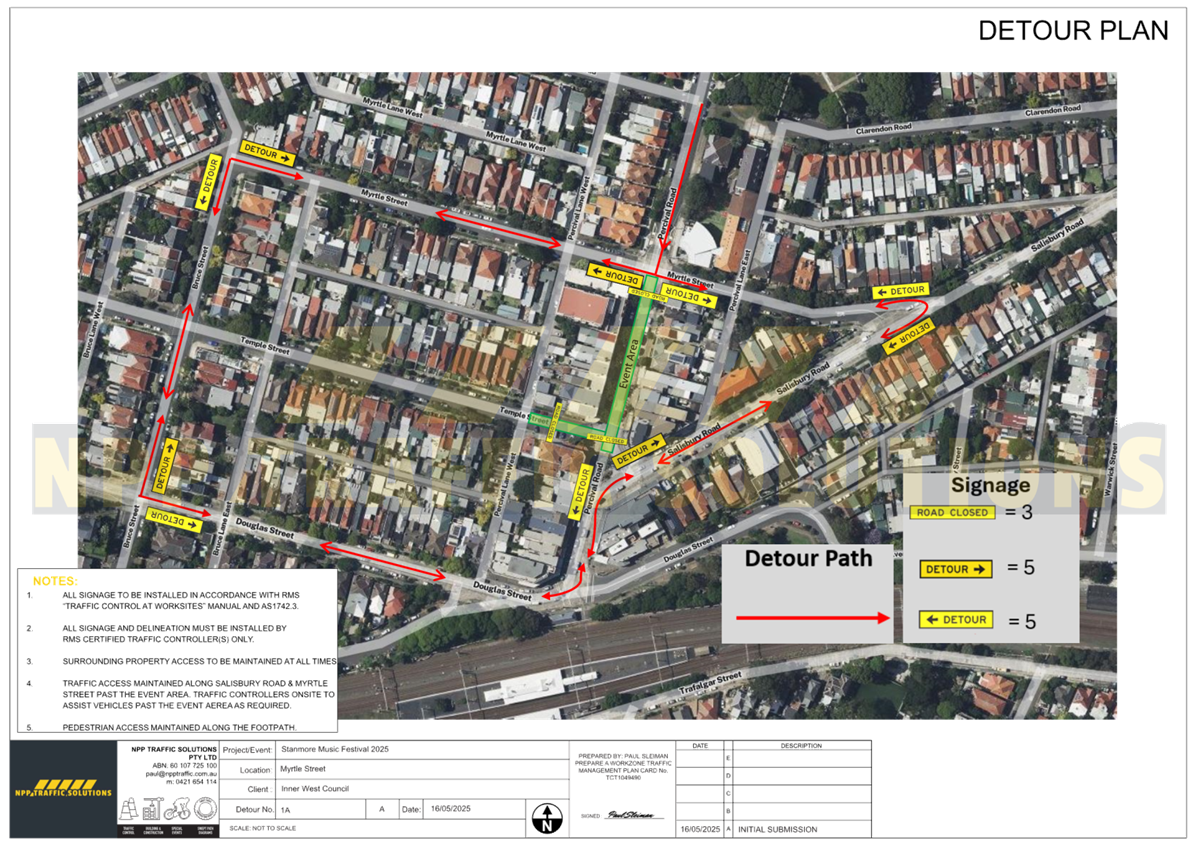Click the left DETOUR sign on Salisbury Road
Image resolution: width=1194 pixels, height=844 pixels.
pos(900,291)
